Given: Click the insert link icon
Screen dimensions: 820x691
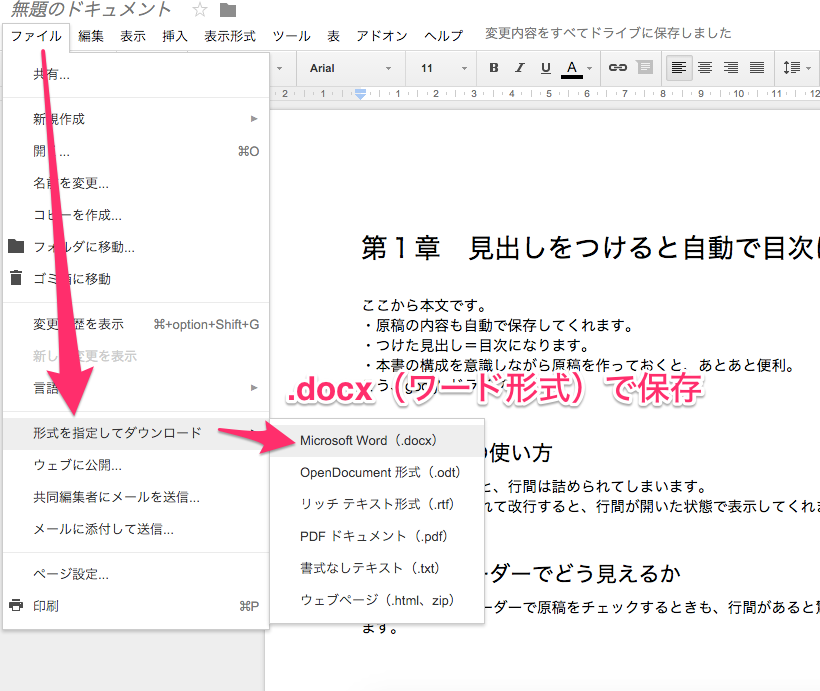Looking at the screenshot, I should [618, 67].
